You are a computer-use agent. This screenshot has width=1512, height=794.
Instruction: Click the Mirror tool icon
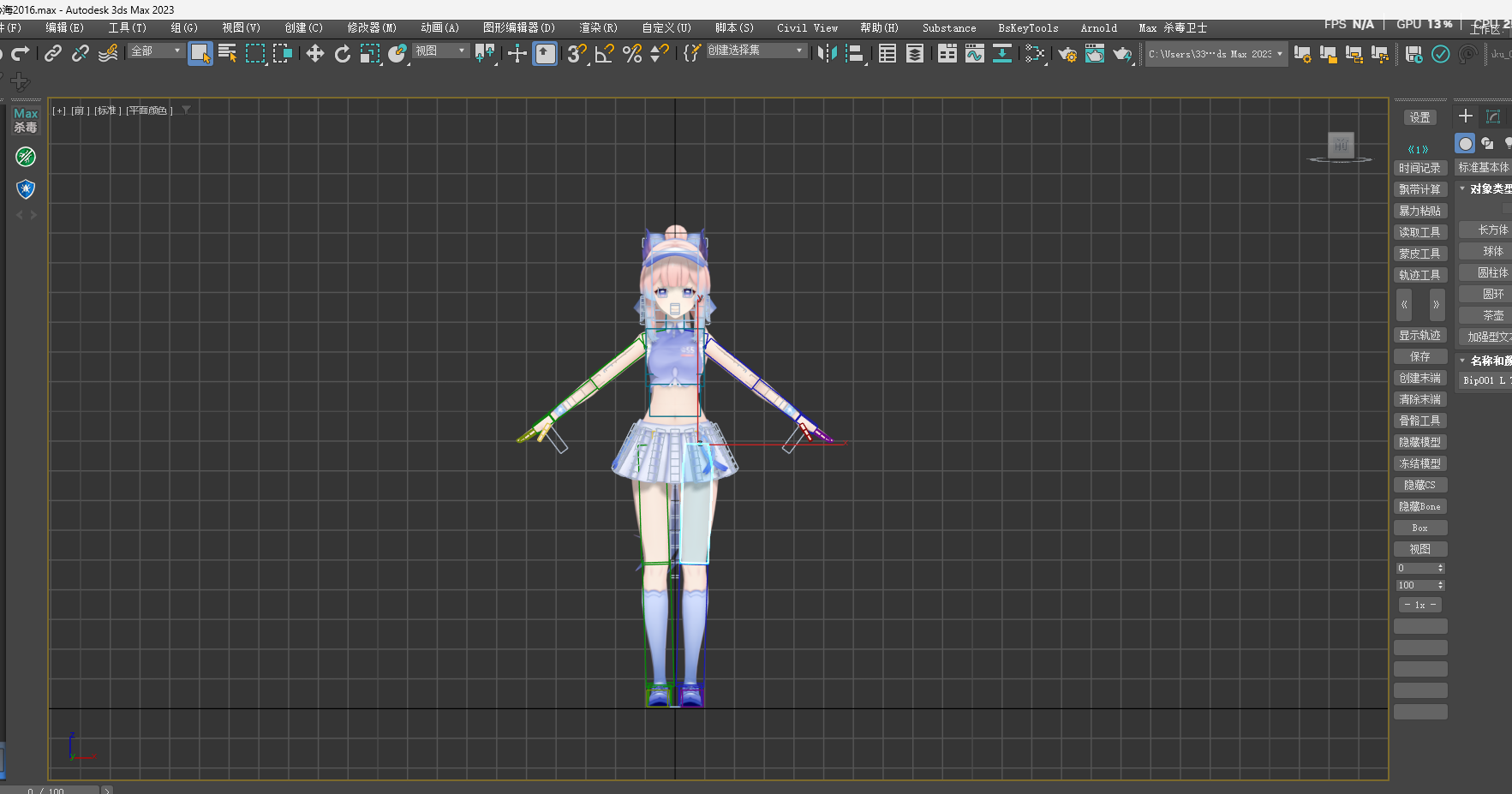tap(827, 54)
